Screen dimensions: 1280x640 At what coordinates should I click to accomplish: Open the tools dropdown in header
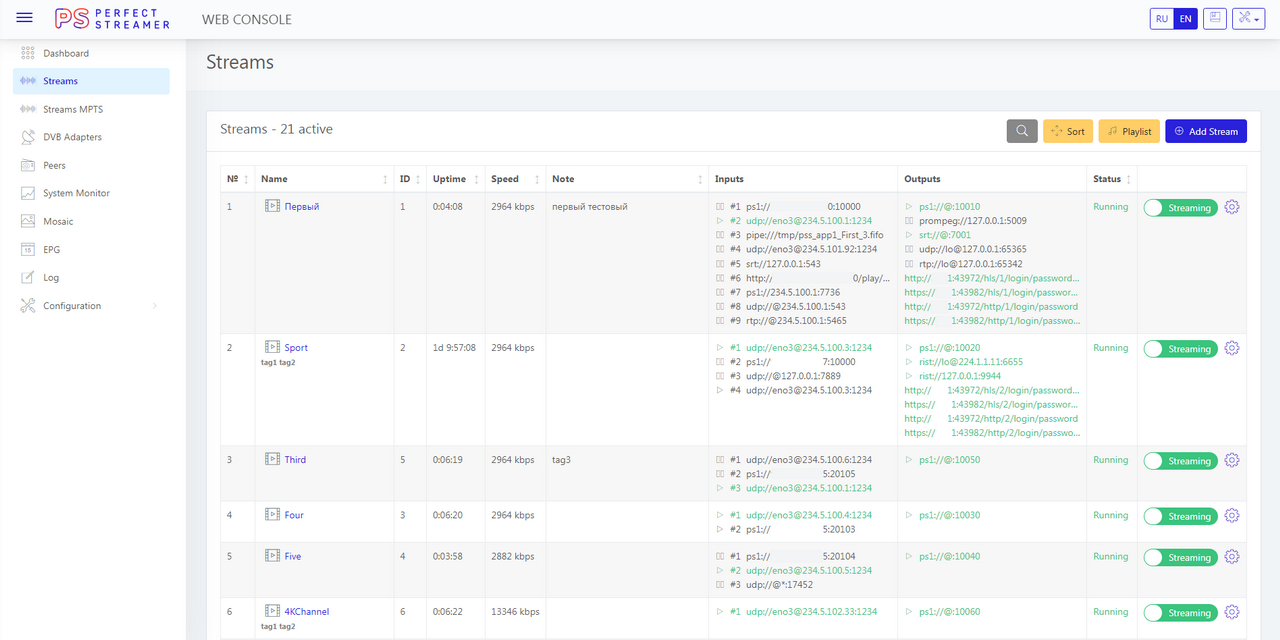pos(1248,19)
